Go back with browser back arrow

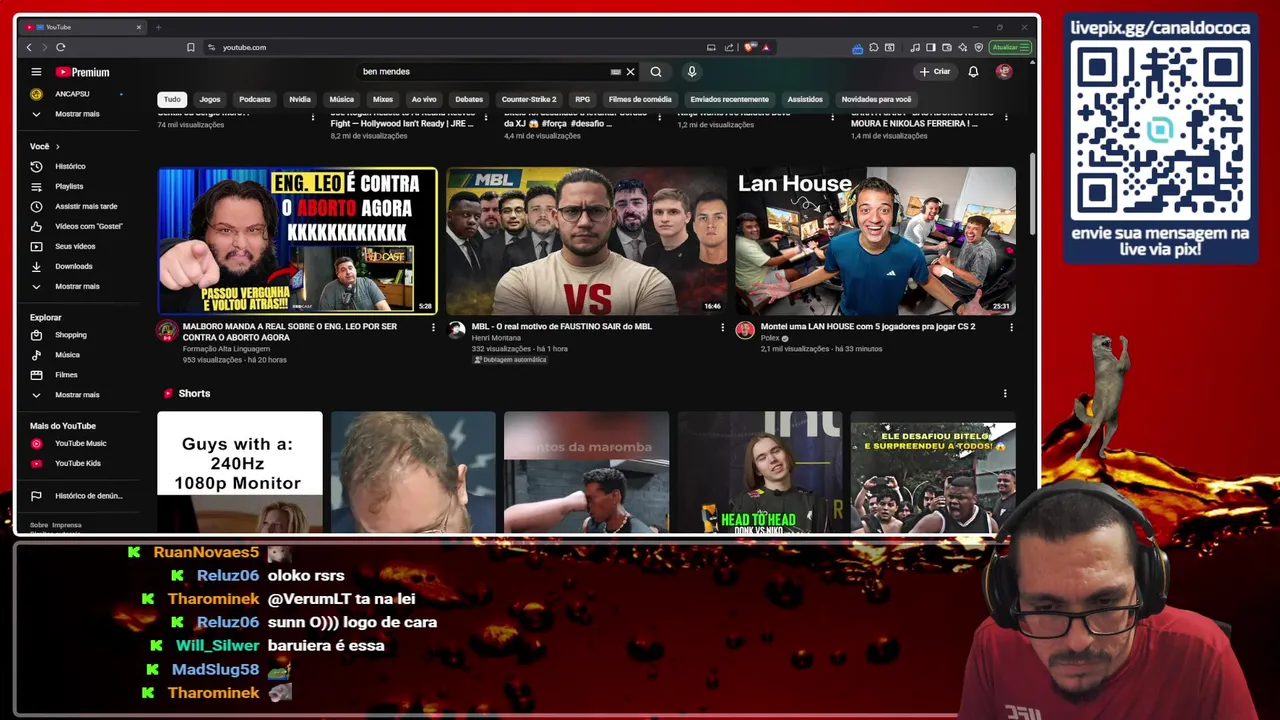(29, 47)
